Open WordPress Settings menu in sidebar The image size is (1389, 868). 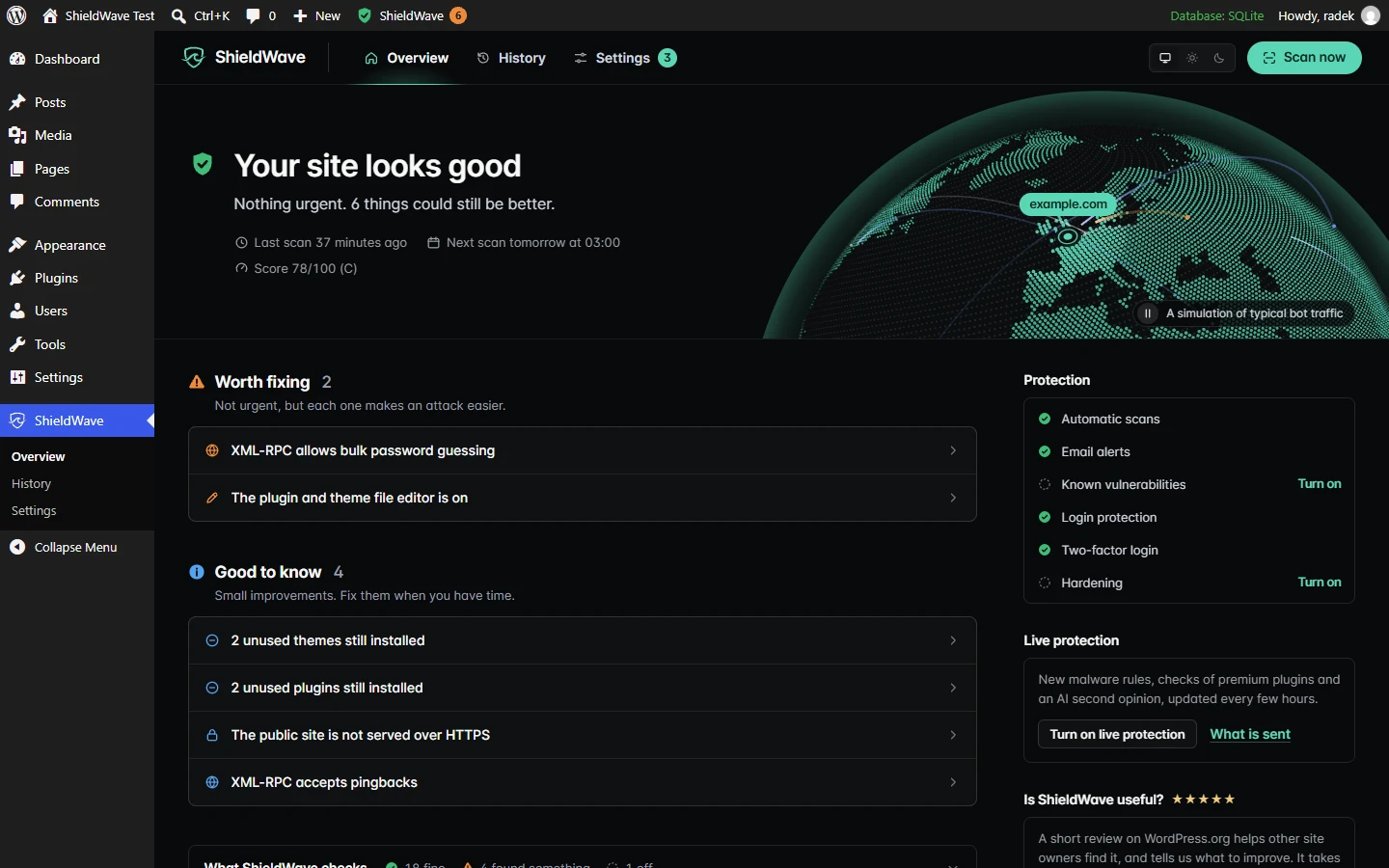(x=77, y=377)
